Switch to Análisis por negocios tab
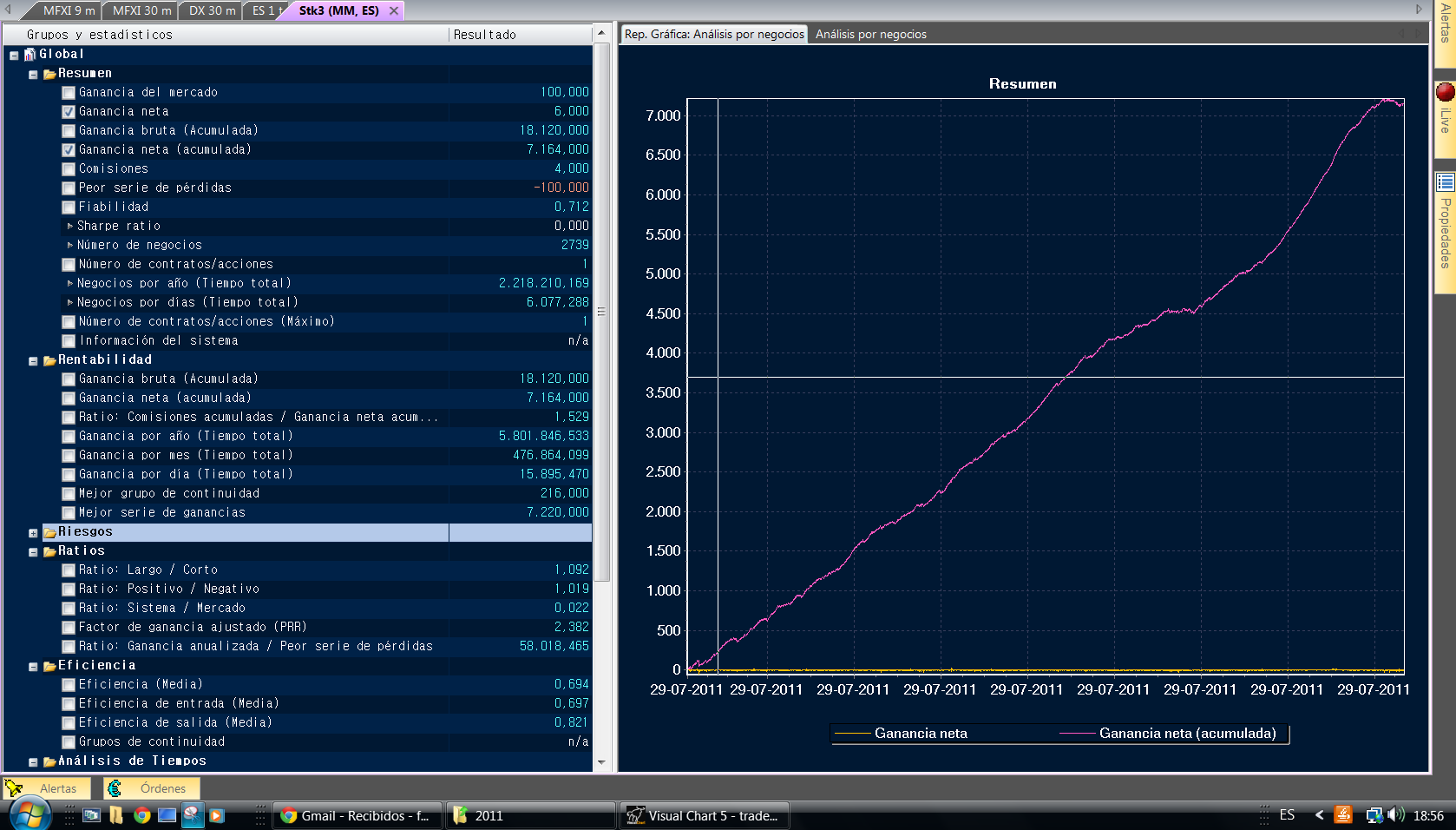The image size is (1456, 830). click(x=870, y=35)
